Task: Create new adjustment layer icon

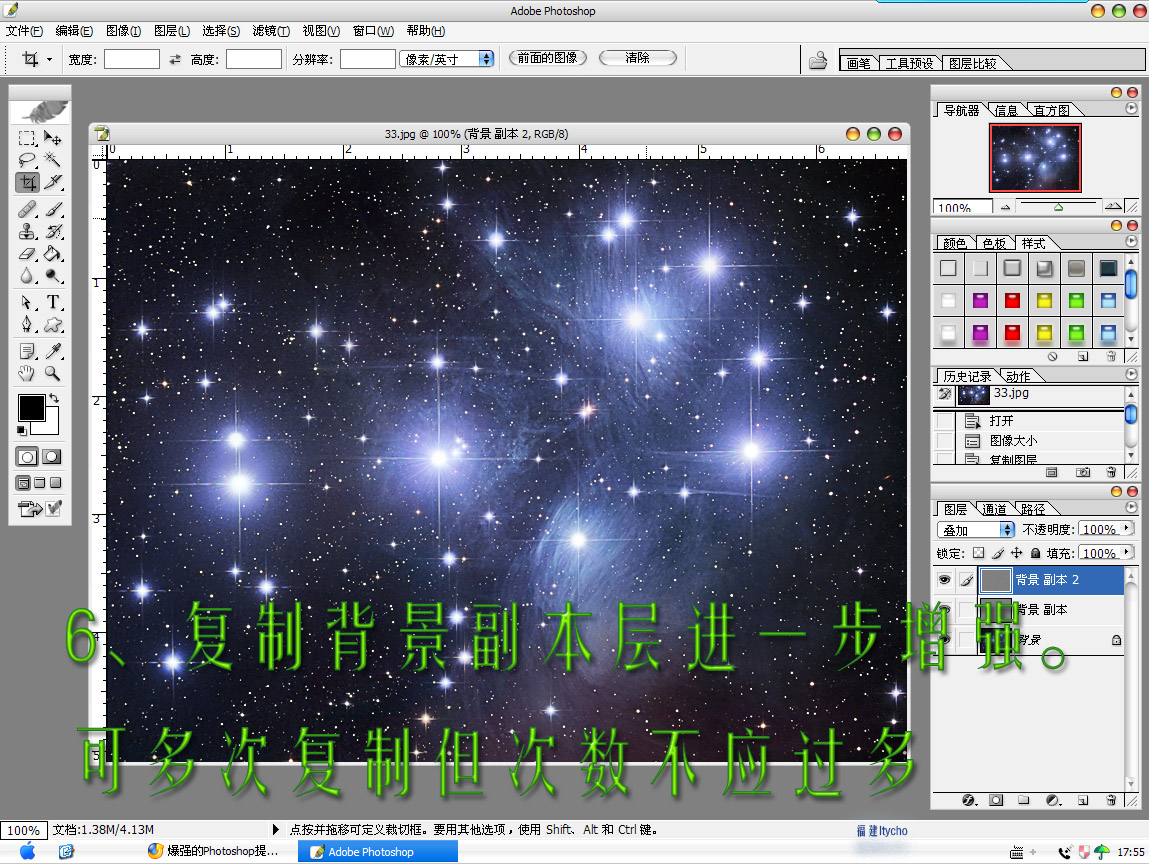Action: click(x=1053, y=800)
